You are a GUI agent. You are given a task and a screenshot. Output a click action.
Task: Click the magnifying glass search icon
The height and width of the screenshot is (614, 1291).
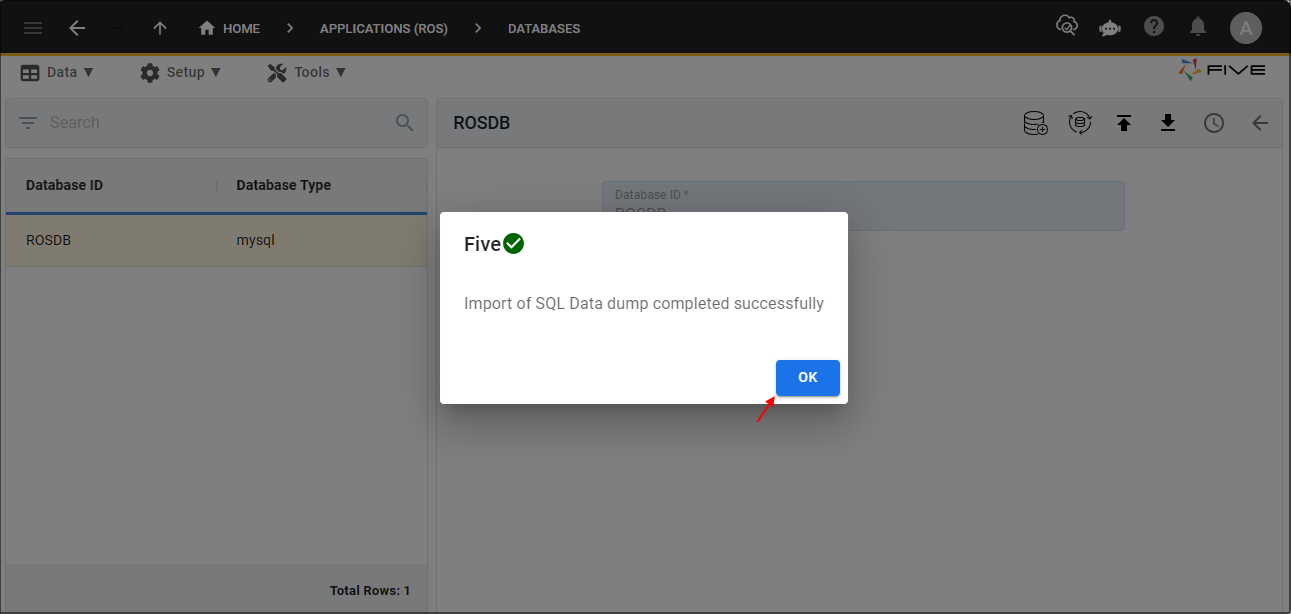pos(404,122)
